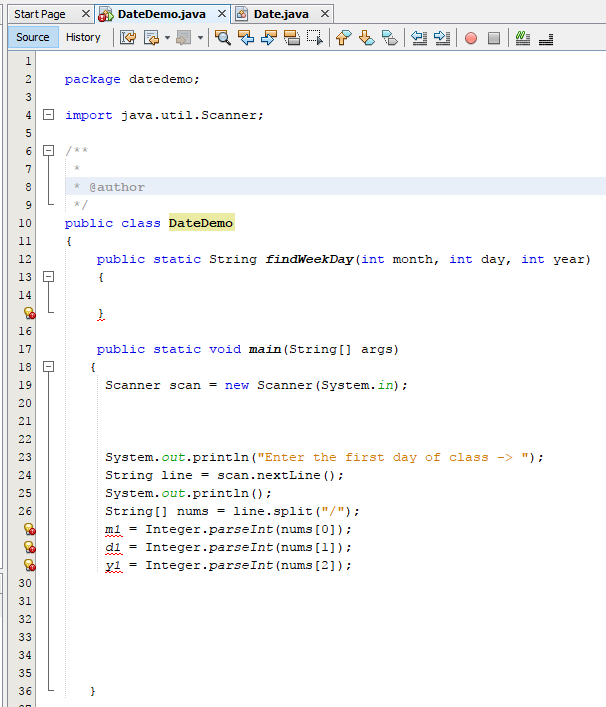The image size is (606, 707).
Task: Open the dropdown arrow beside Back icon
Action: click(x=167, y=38)
